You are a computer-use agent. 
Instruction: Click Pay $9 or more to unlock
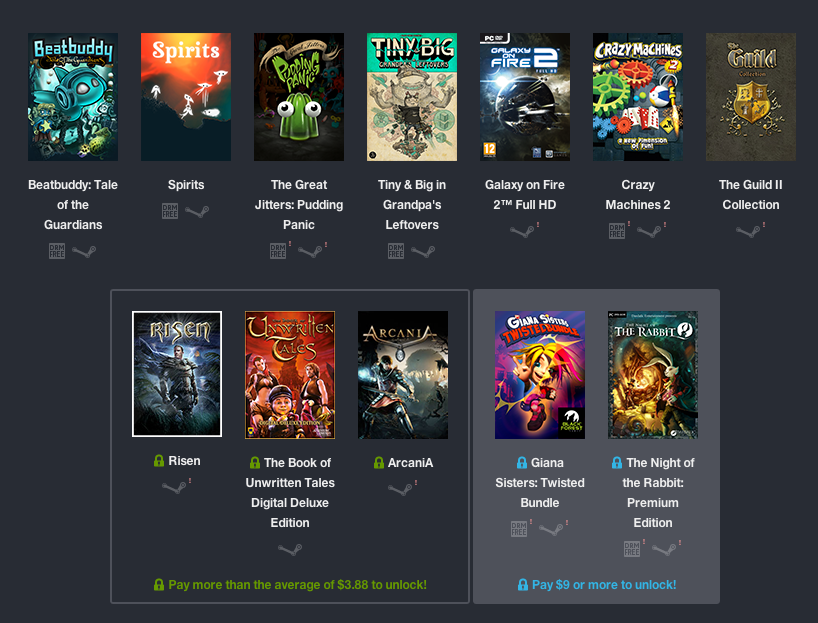[596, 585]
